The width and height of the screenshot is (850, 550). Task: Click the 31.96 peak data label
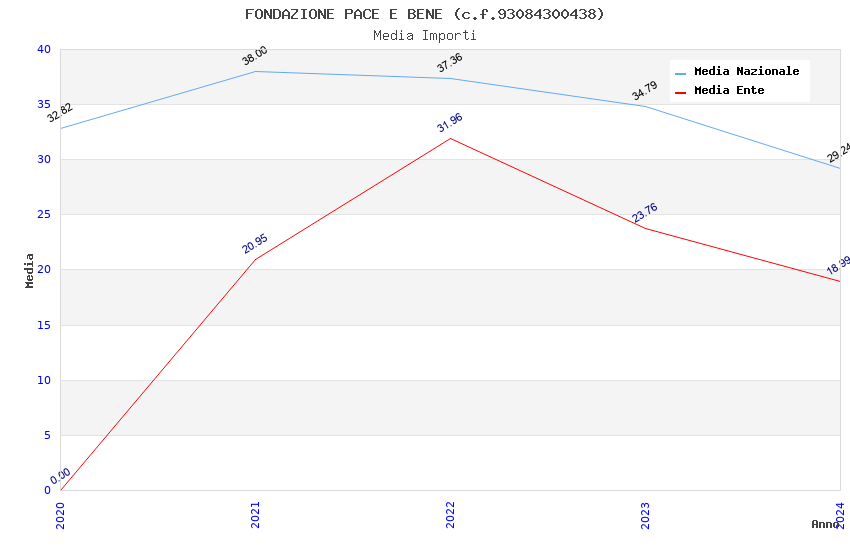pyautogui.click(x=450, y=123)
